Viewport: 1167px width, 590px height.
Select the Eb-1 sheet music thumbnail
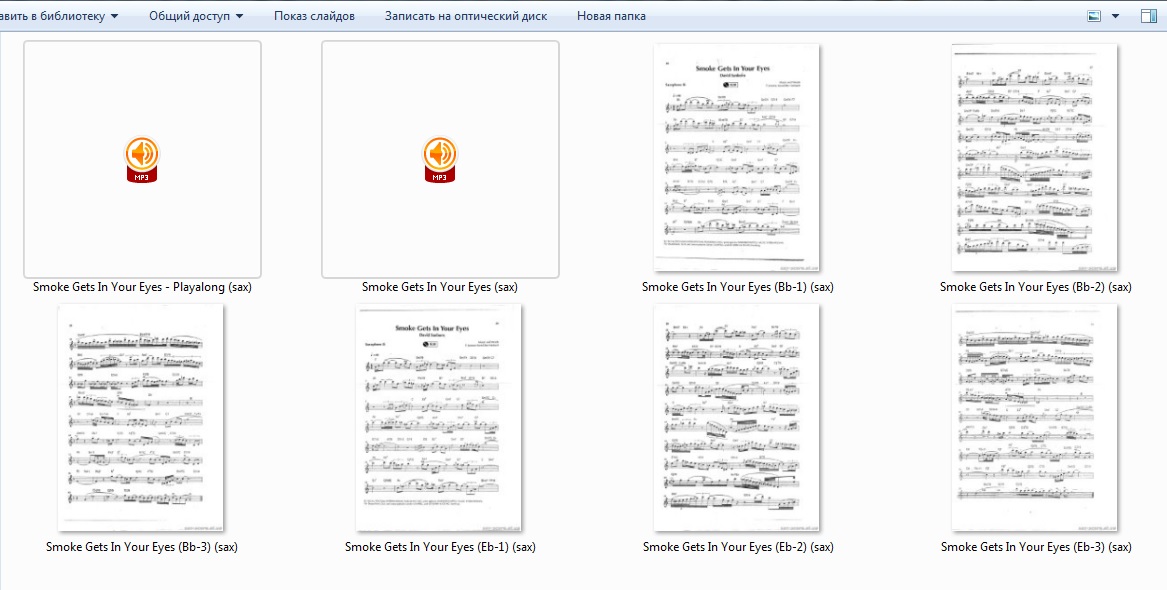tap(439, 417)
